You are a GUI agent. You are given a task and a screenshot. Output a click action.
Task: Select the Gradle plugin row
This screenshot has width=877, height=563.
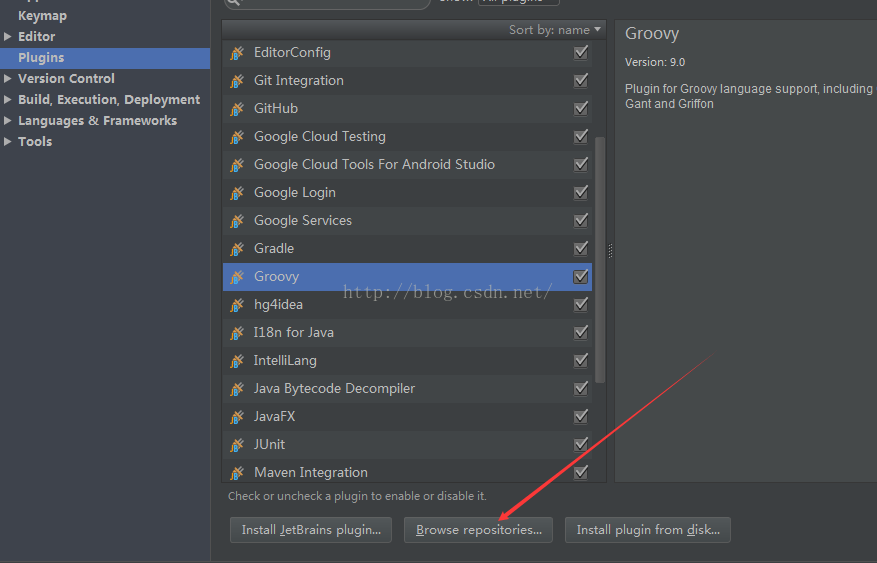407,249
